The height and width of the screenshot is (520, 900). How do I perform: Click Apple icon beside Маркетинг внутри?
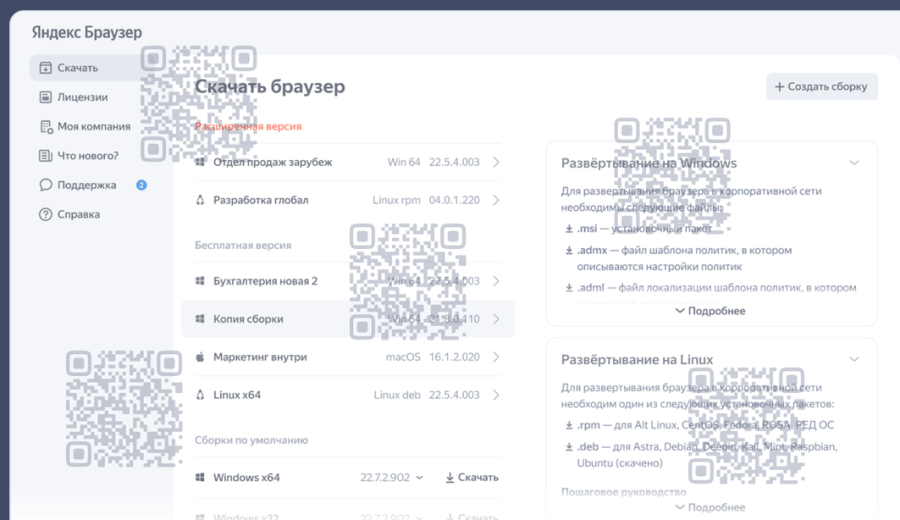(200, 357)
